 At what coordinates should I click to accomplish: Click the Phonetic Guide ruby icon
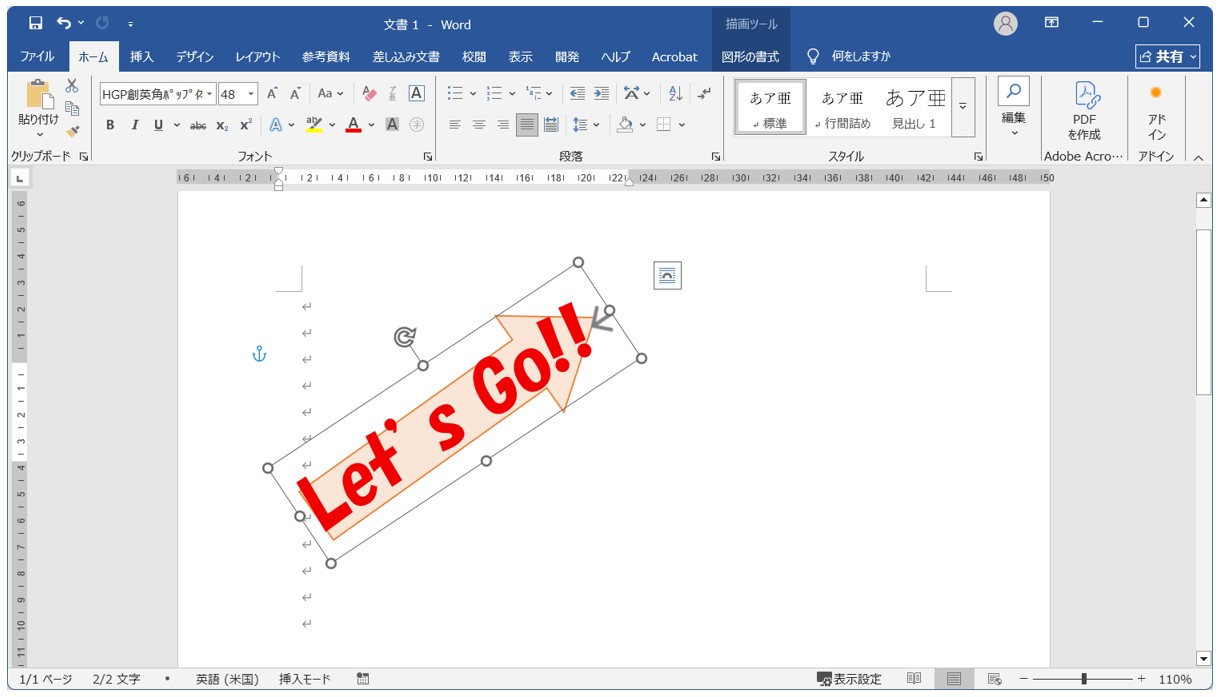click(393, 94)
